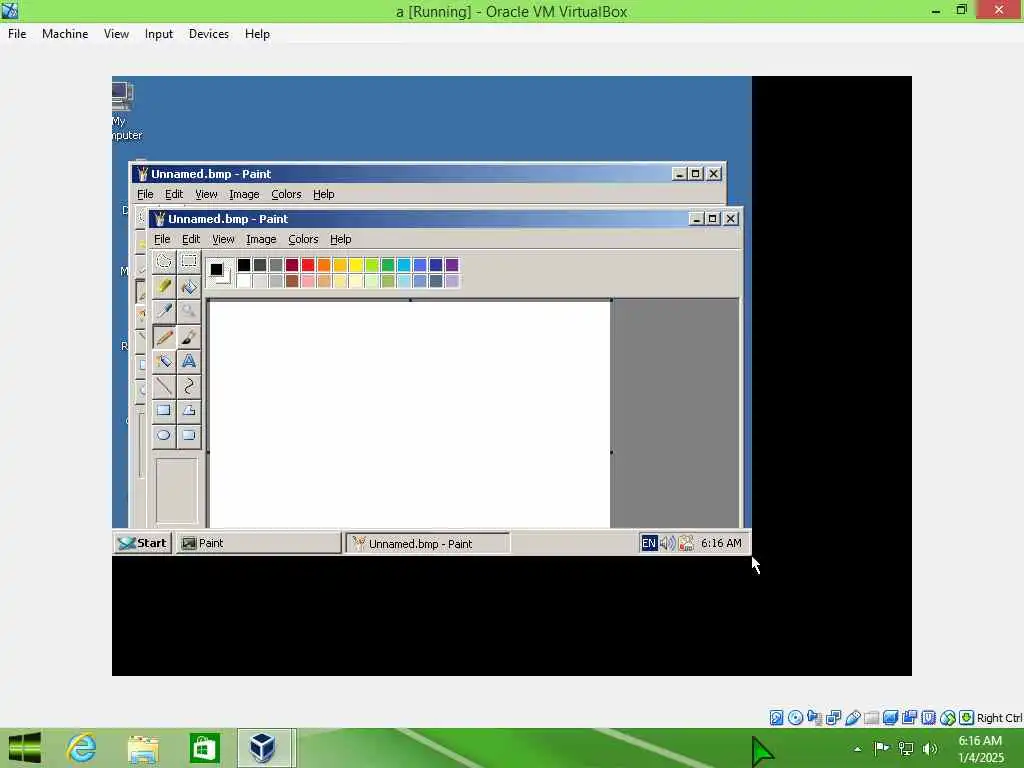Click host tray network icon
Image resolution: width=1024 pixels, height=768 pixels.
click(x=906, y=749)
